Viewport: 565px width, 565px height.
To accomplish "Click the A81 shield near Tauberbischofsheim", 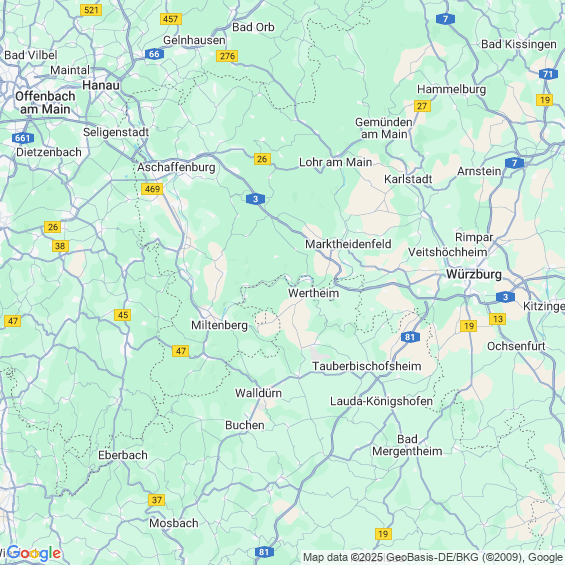I will [410, 337].
